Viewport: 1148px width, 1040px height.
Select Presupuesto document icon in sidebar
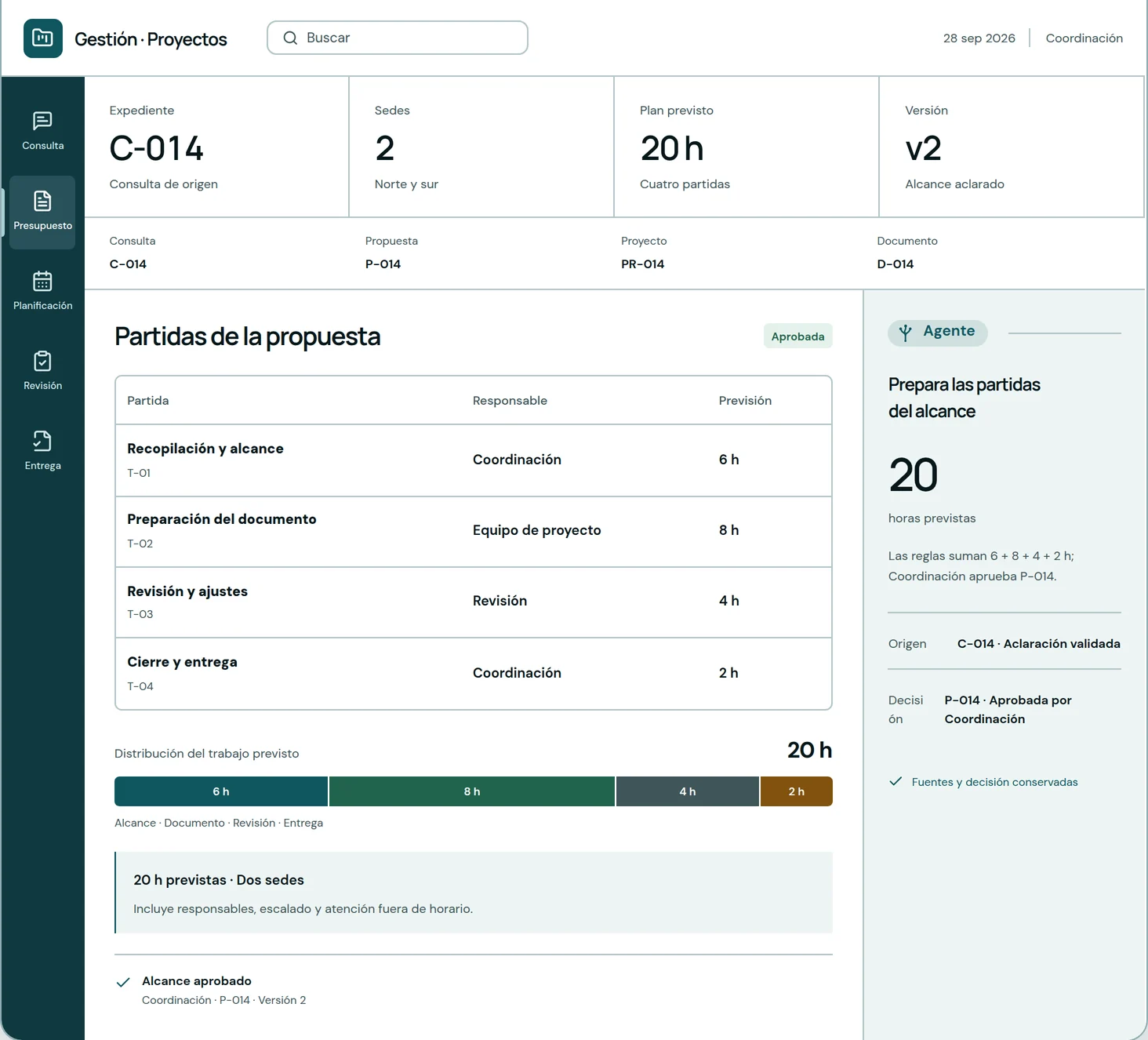(42, 201)
